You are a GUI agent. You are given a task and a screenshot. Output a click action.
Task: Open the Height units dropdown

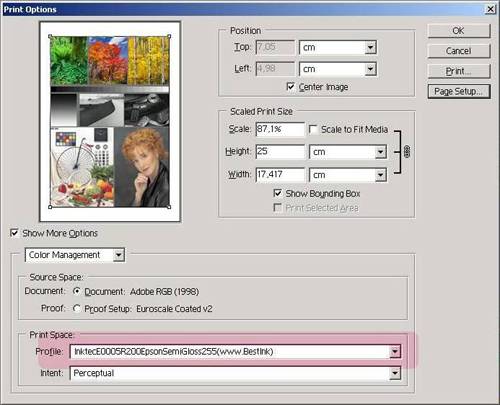pyautogui.click(x=348, y=152)
